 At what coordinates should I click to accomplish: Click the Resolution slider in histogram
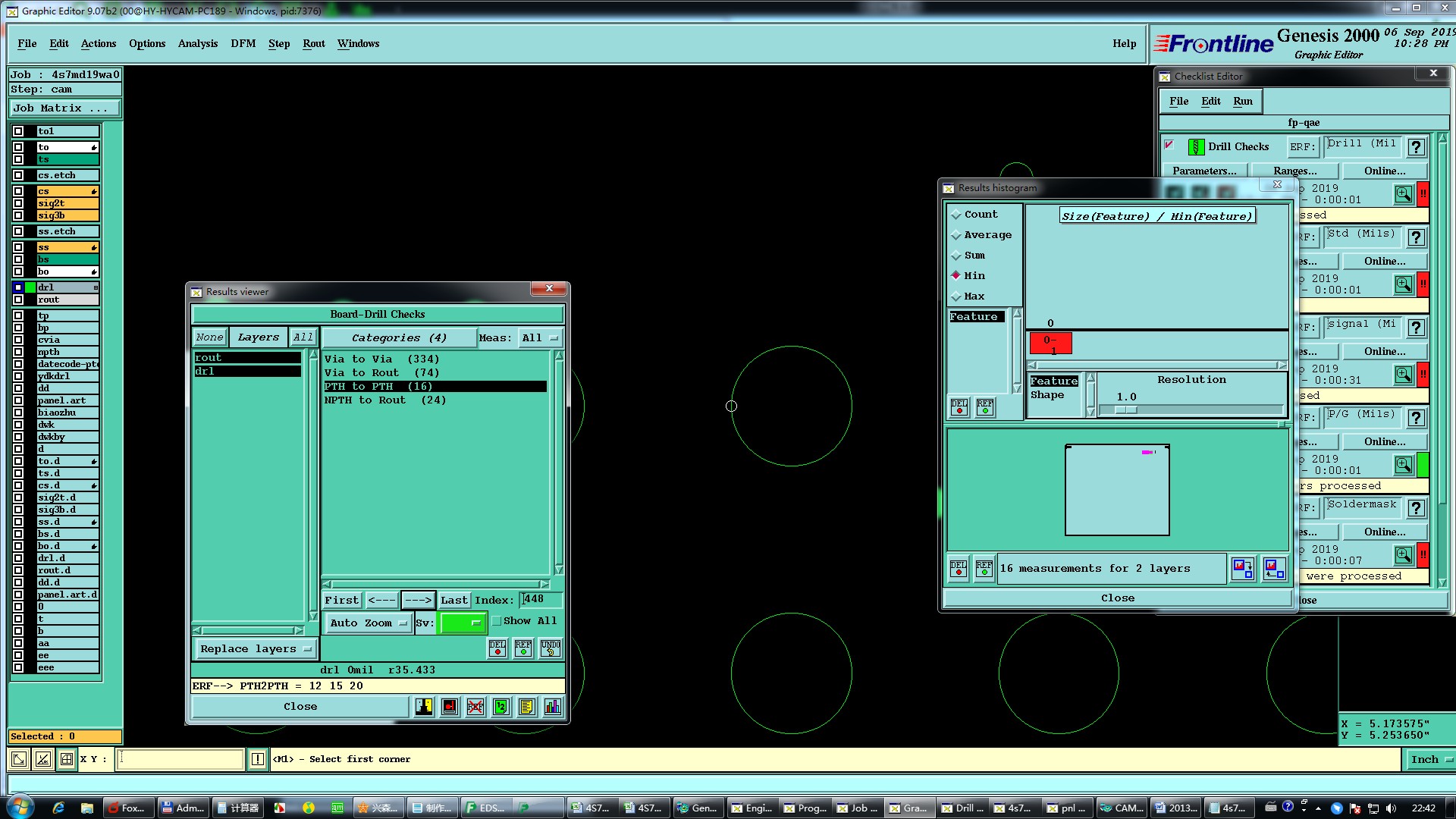1125,410
